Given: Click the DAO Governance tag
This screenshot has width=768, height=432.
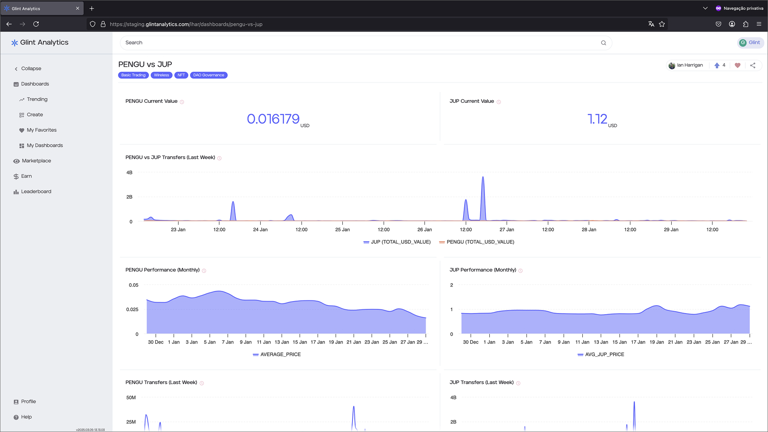Looking at the screenshot, I should 209,75.
